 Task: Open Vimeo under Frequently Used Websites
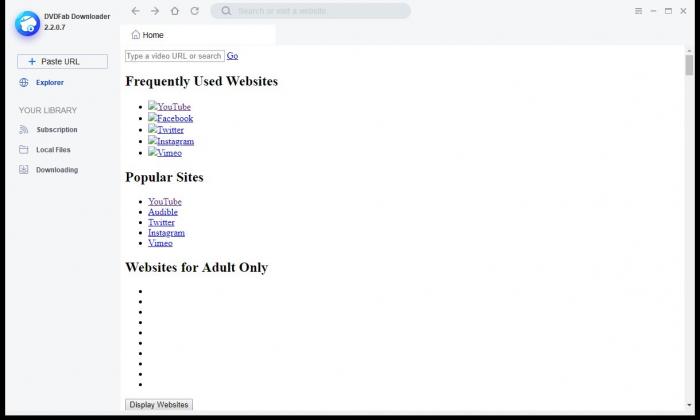click(x=169, y=153)
